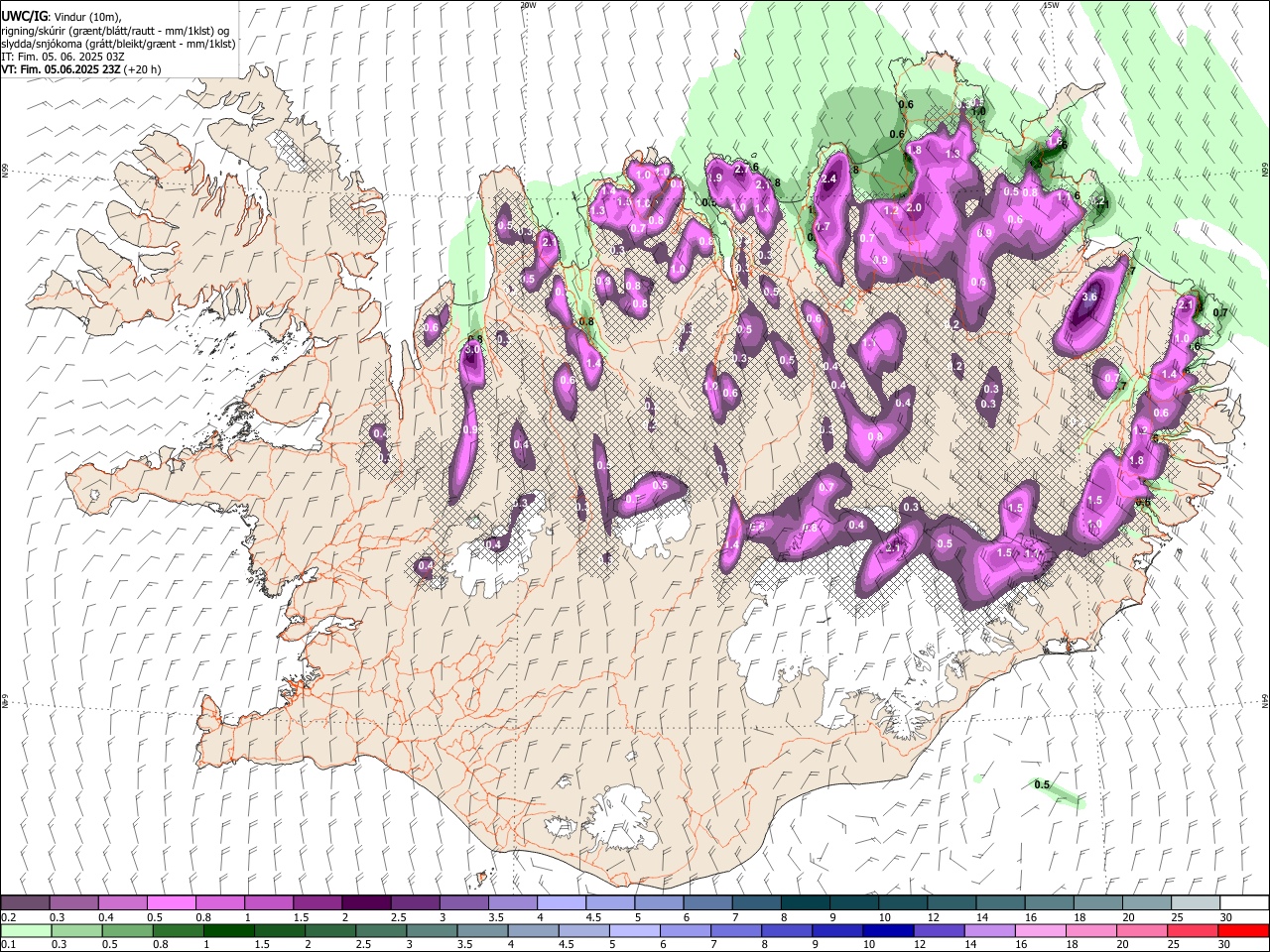
Task: Pick the darkest purple swatch labeled 2
Action: tap(366, 903)
